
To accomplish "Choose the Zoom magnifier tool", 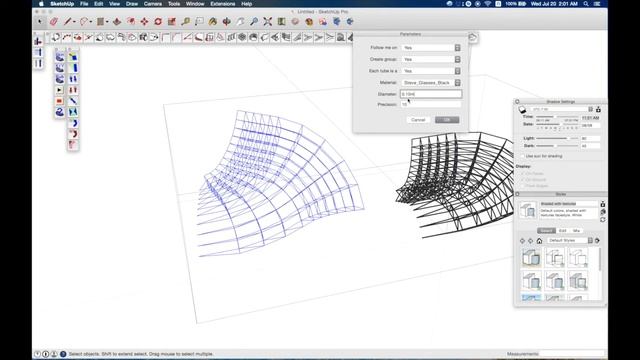I will 254,21.
